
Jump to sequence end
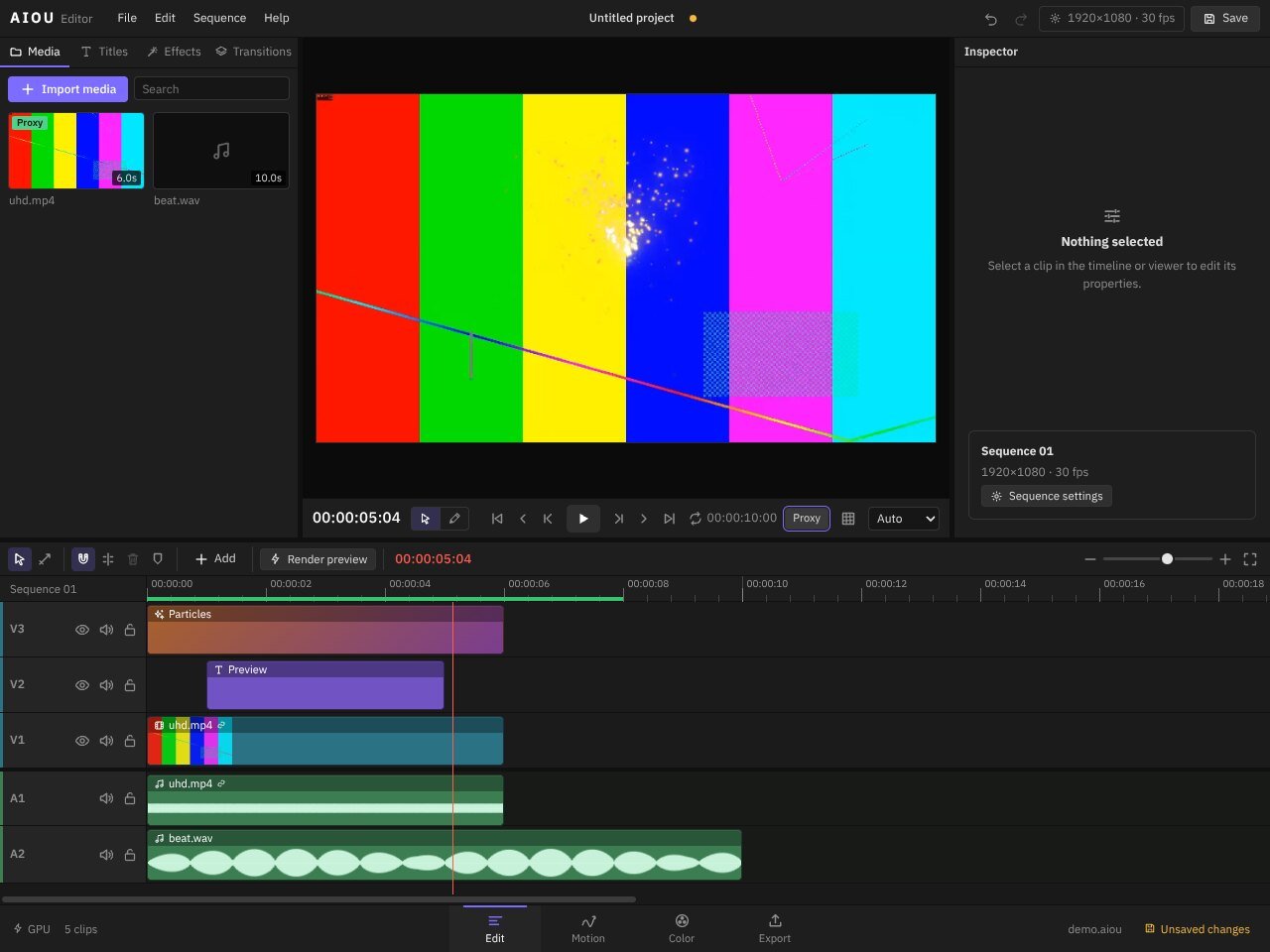point(669,519)
